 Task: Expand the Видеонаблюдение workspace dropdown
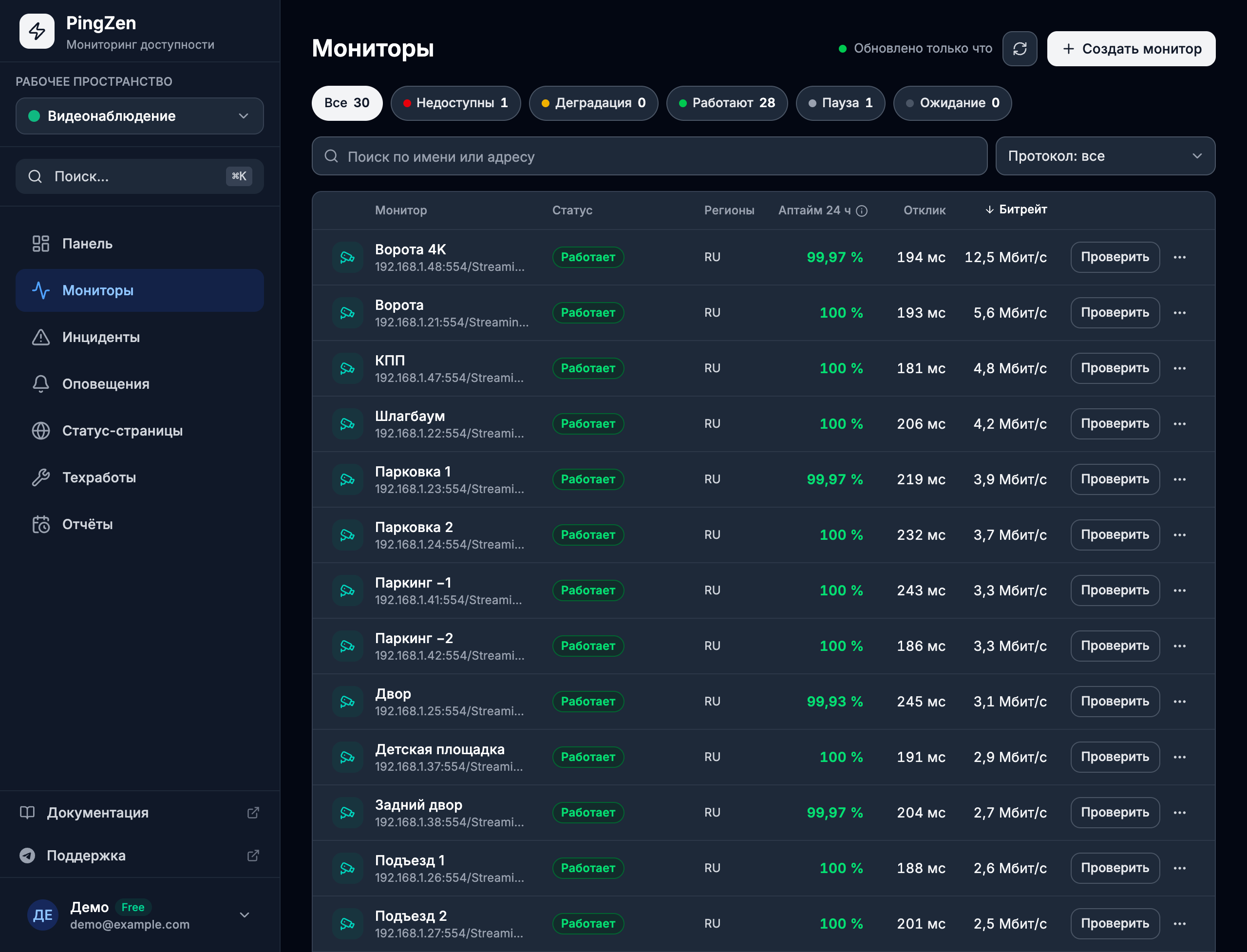point(139,116)
